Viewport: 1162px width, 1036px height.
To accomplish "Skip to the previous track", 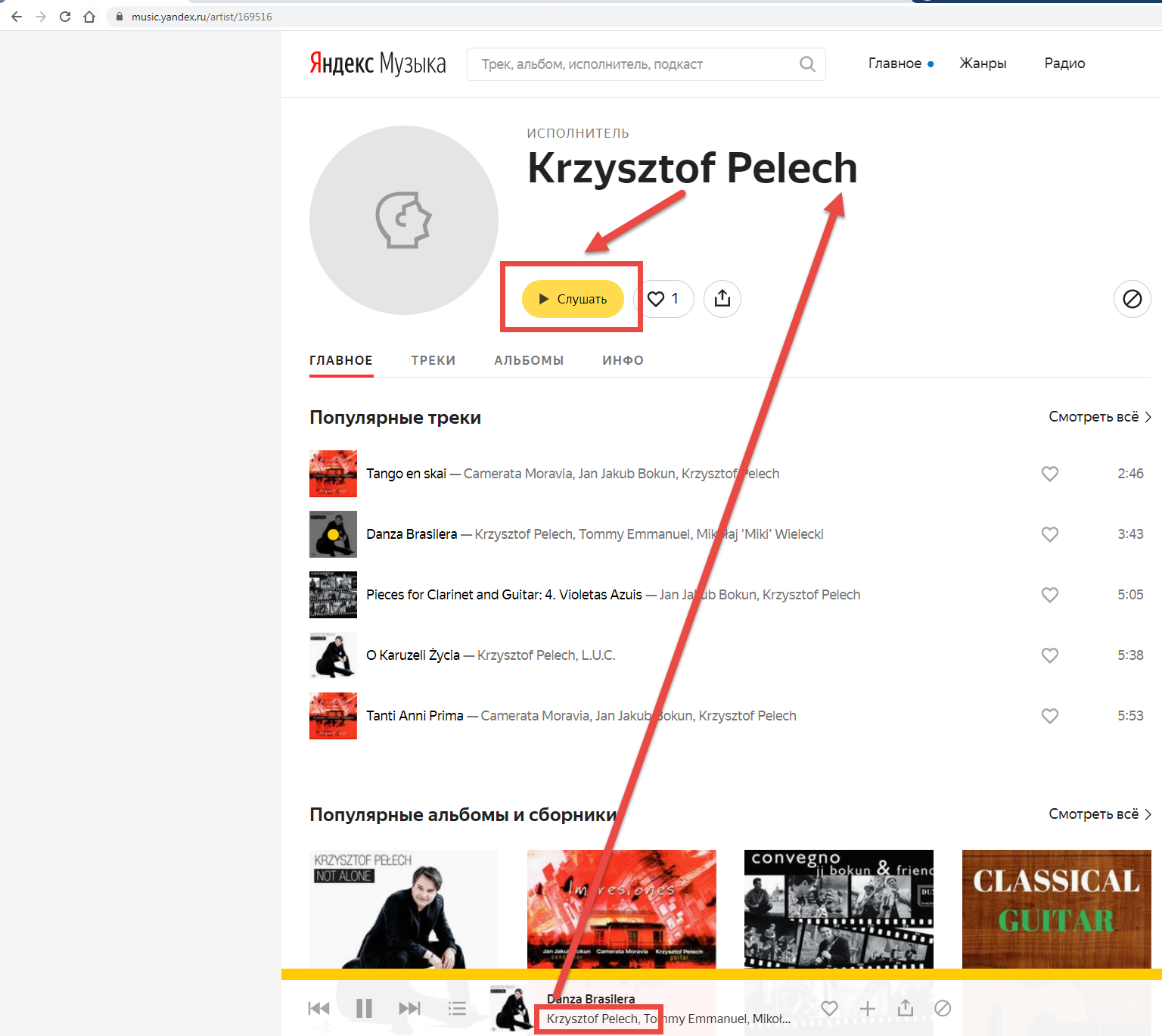I will point(318,1008).
